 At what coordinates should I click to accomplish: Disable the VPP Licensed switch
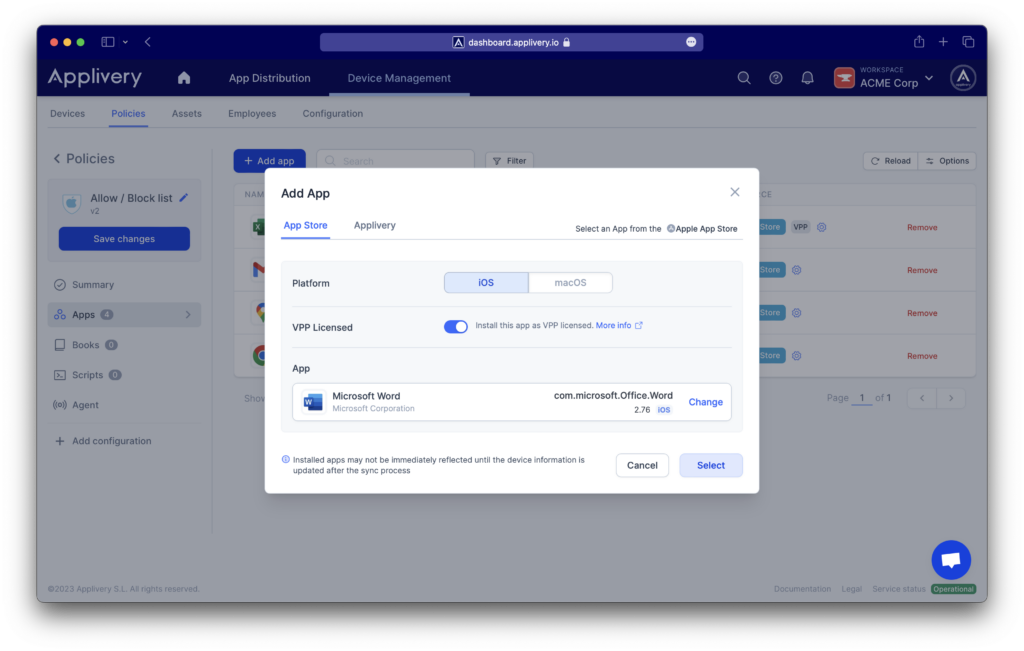[x=456, y=326]
